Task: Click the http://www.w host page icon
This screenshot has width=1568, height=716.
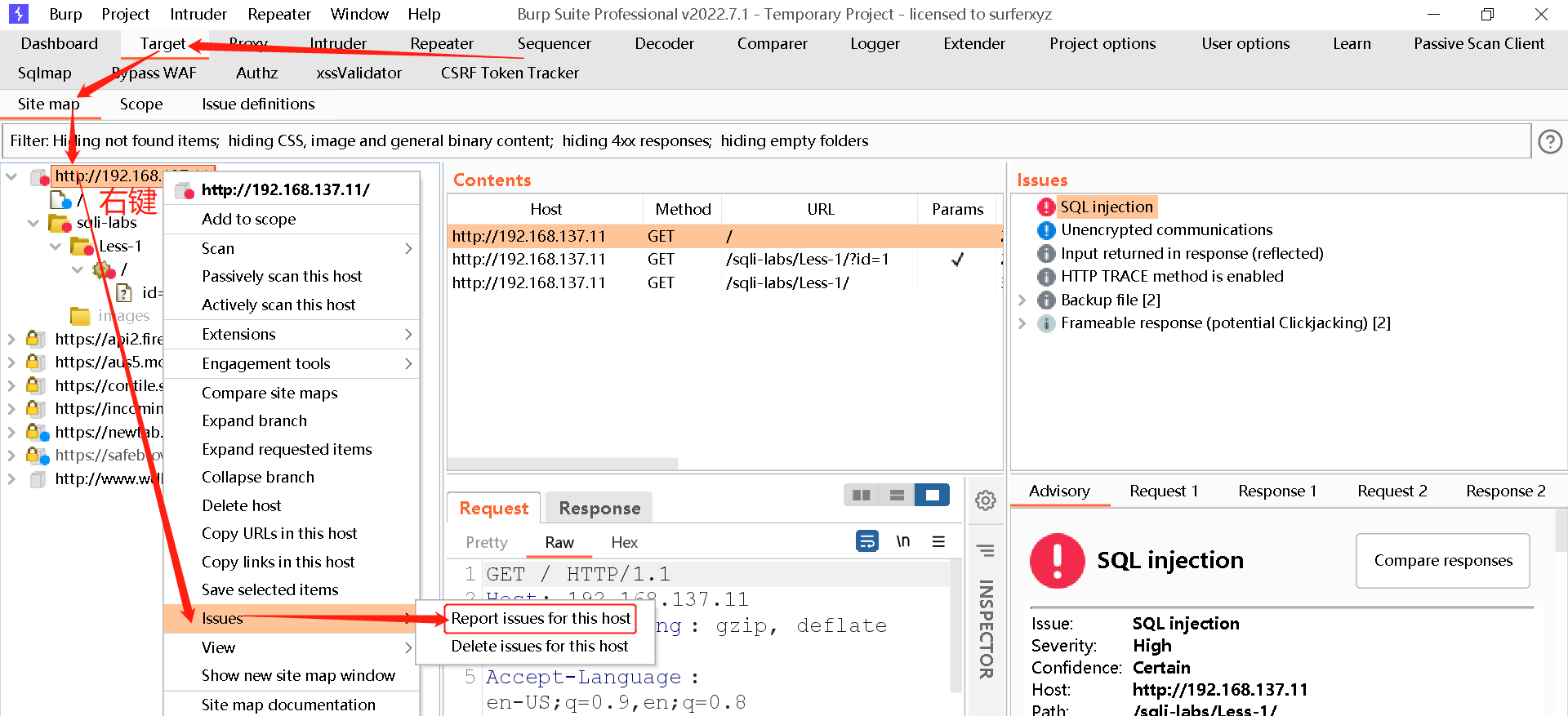Action: point(38,479)
